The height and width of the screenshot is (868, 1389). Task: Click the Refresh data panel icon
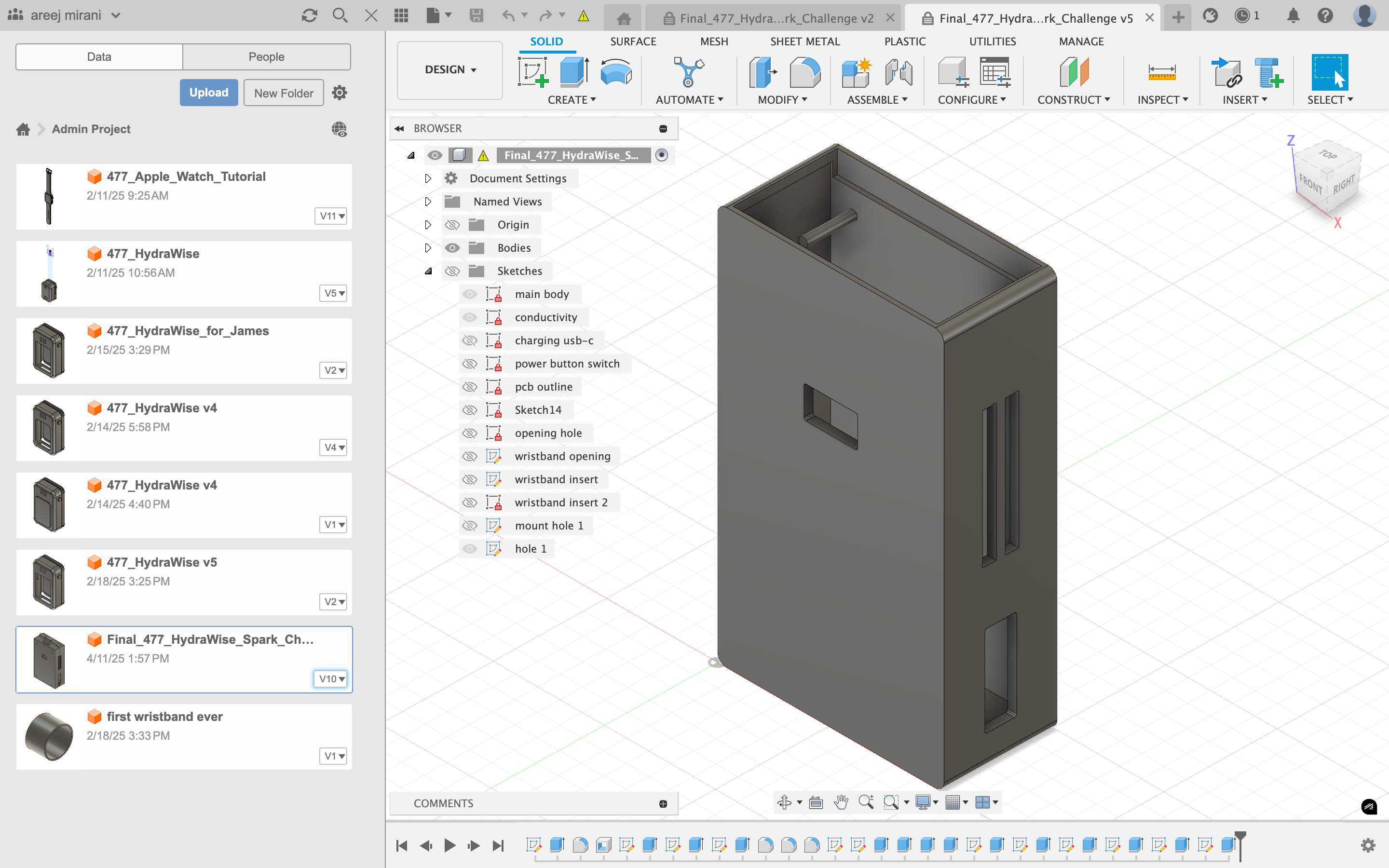(x=309, y=15)
